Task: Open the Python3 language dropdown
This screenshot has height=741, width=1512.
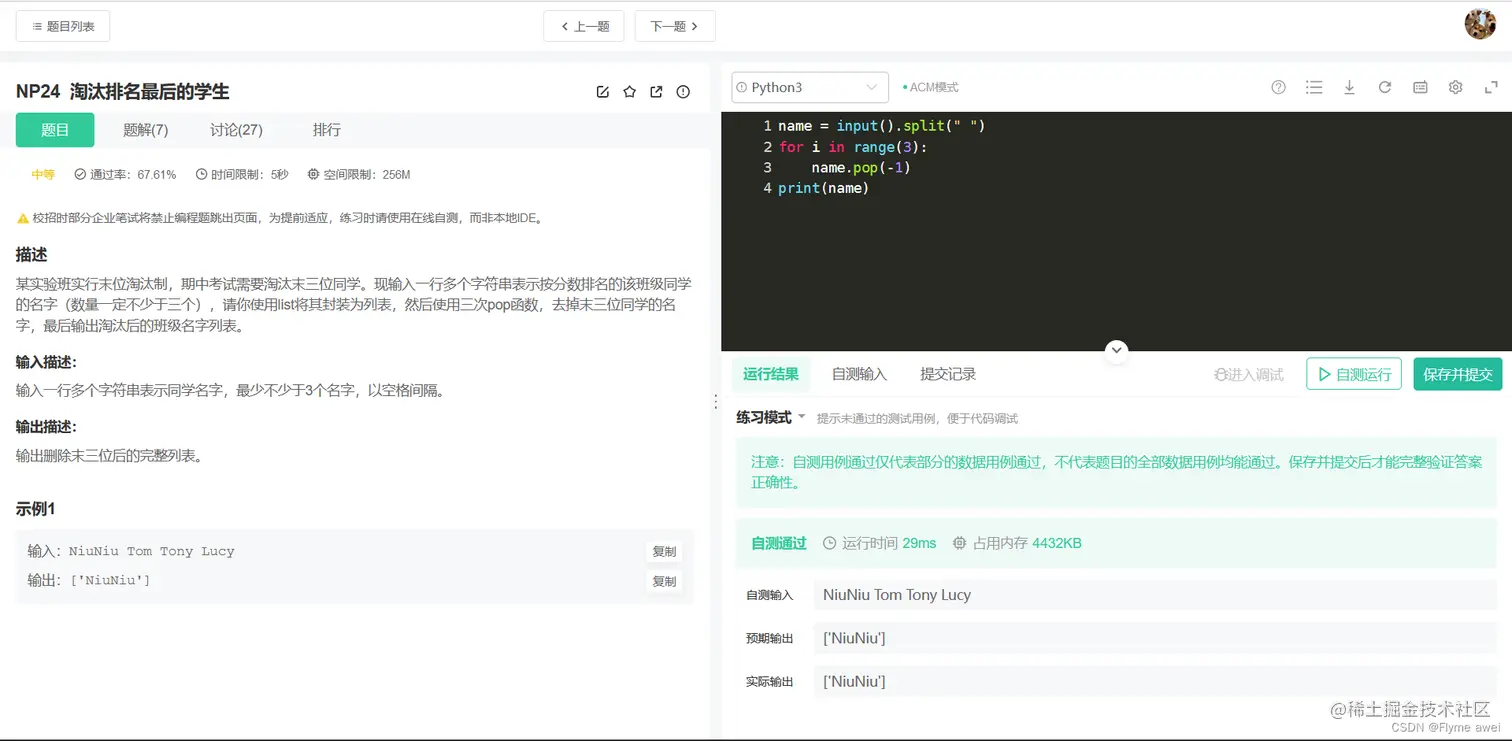Action: pyautogui.click(x=809, y=87)
